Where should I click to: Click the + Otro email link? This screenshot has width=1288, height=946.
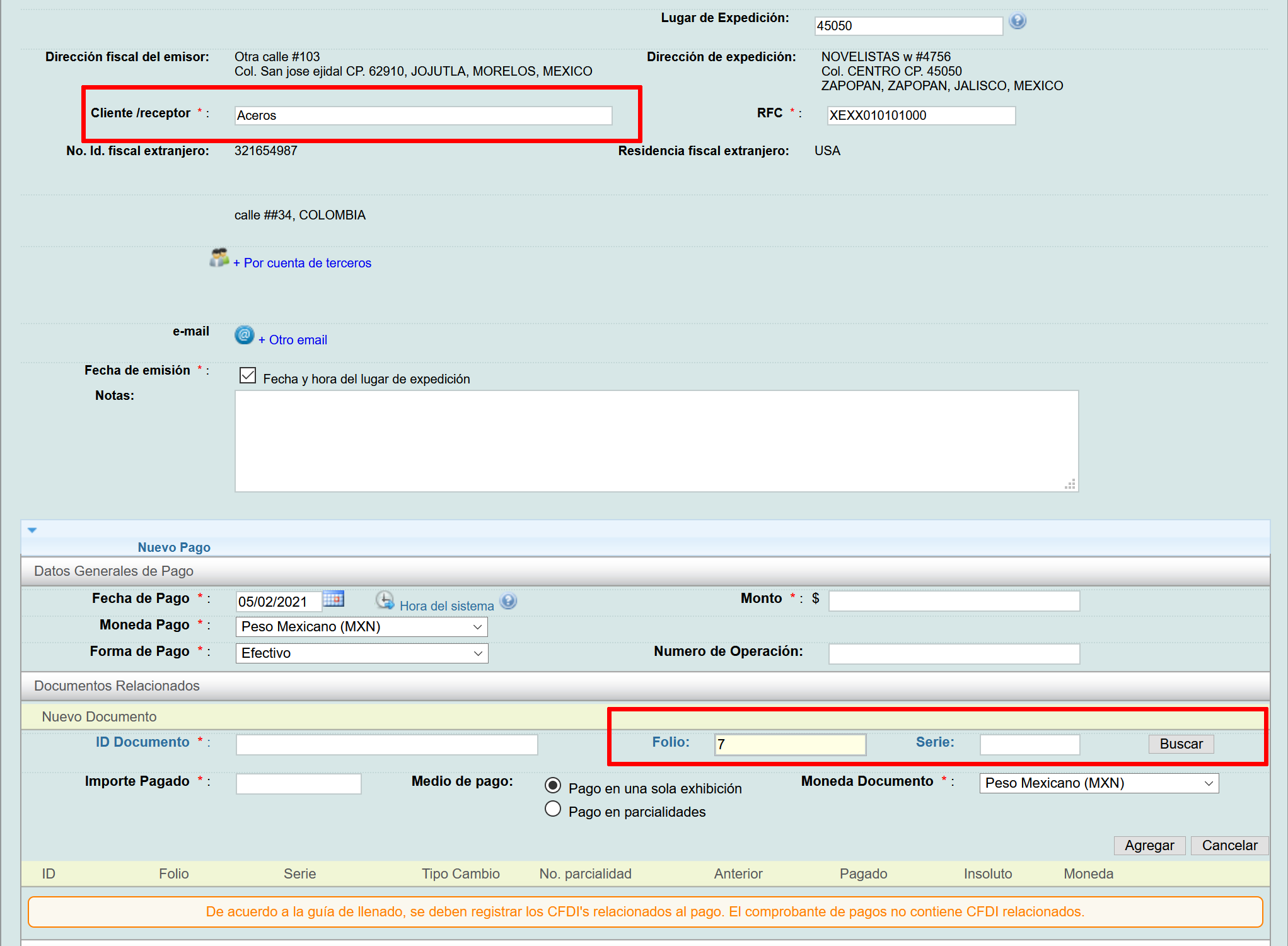[293, 340]
